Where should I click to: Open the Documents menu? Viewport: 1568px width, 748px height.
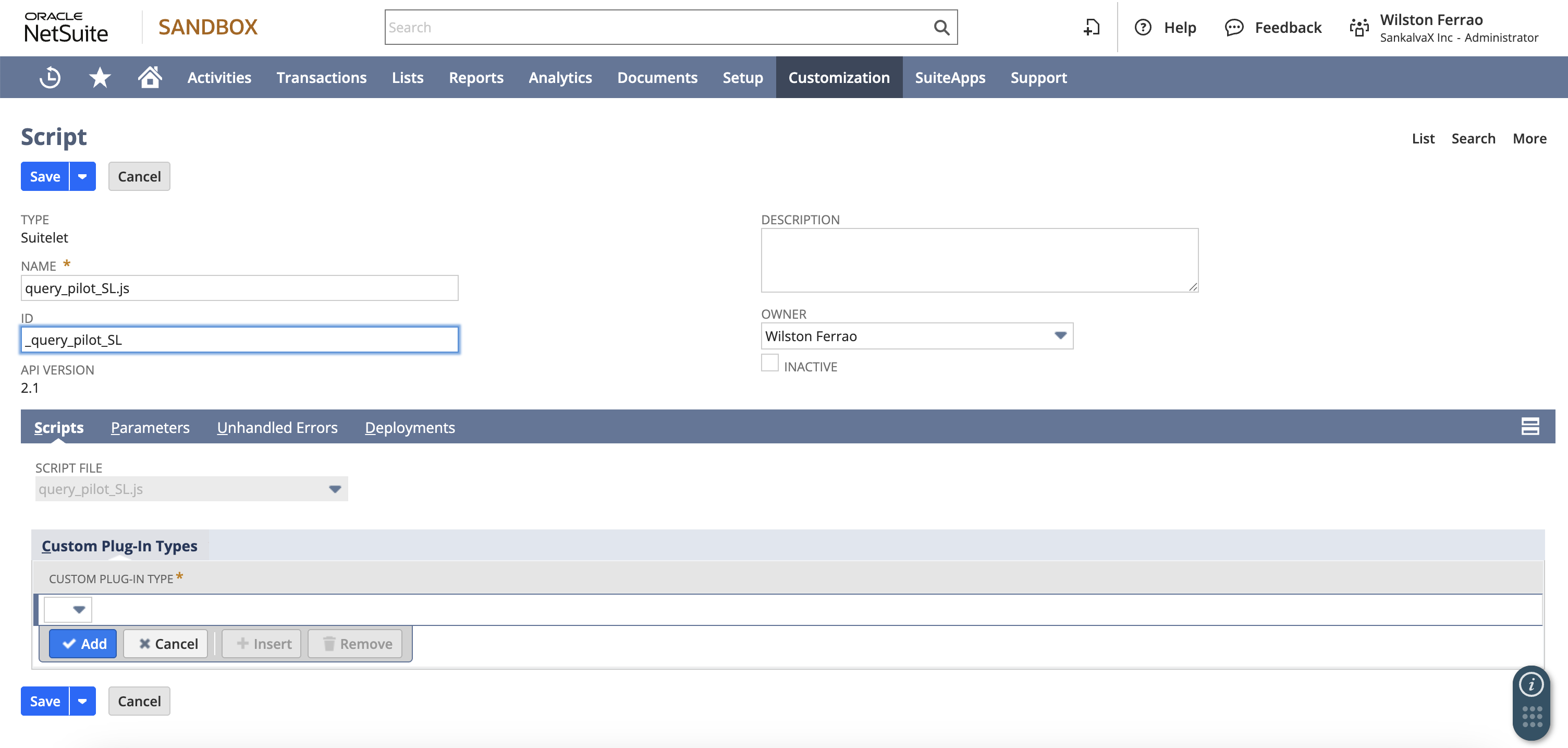pos(657,77)
